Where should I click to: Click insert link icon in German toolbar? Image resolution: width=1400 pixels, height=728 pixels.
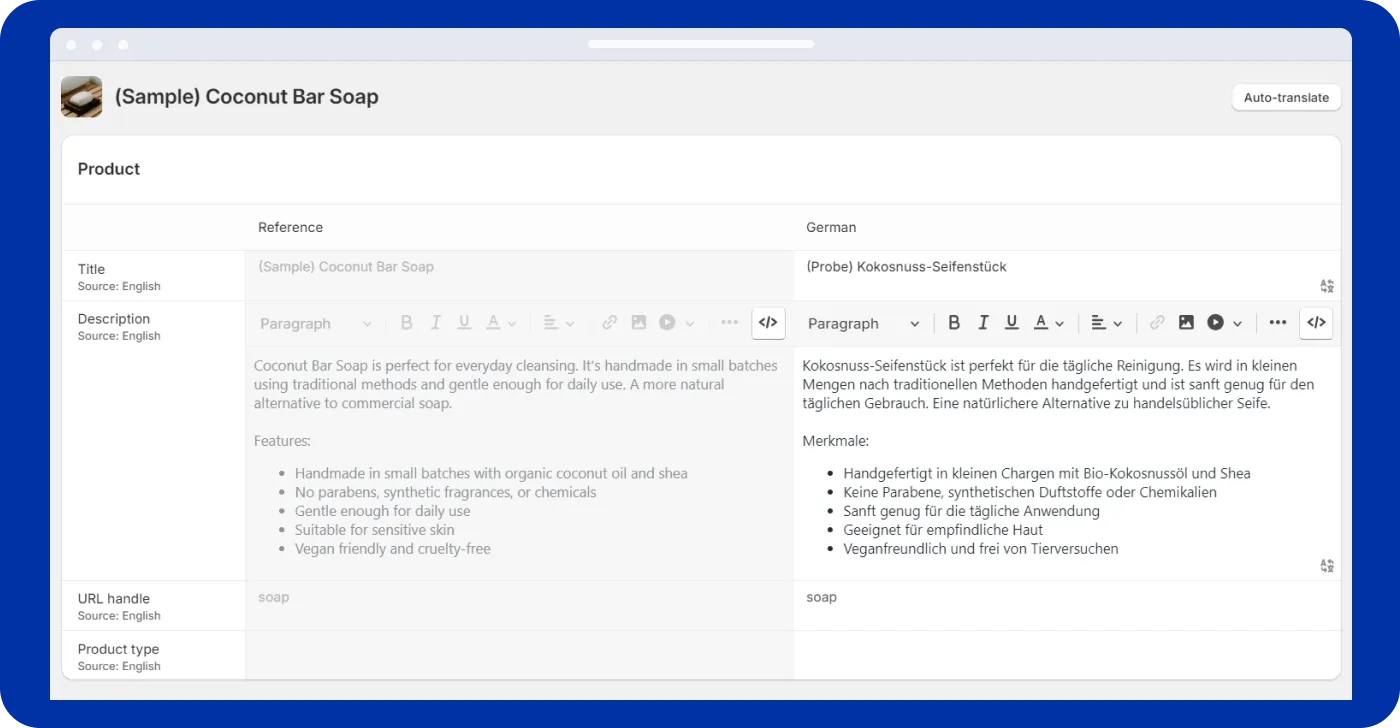tap(1157, 323)
